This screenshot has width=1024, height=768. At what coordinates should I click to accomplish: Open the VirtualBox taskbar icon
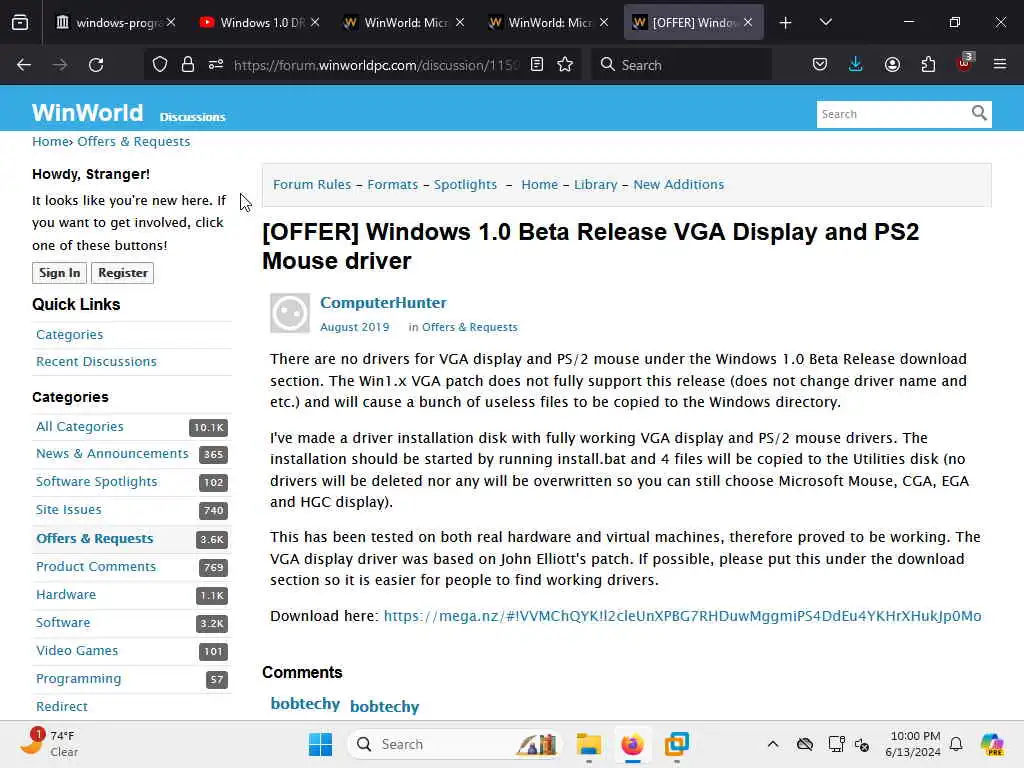(677, 744)
